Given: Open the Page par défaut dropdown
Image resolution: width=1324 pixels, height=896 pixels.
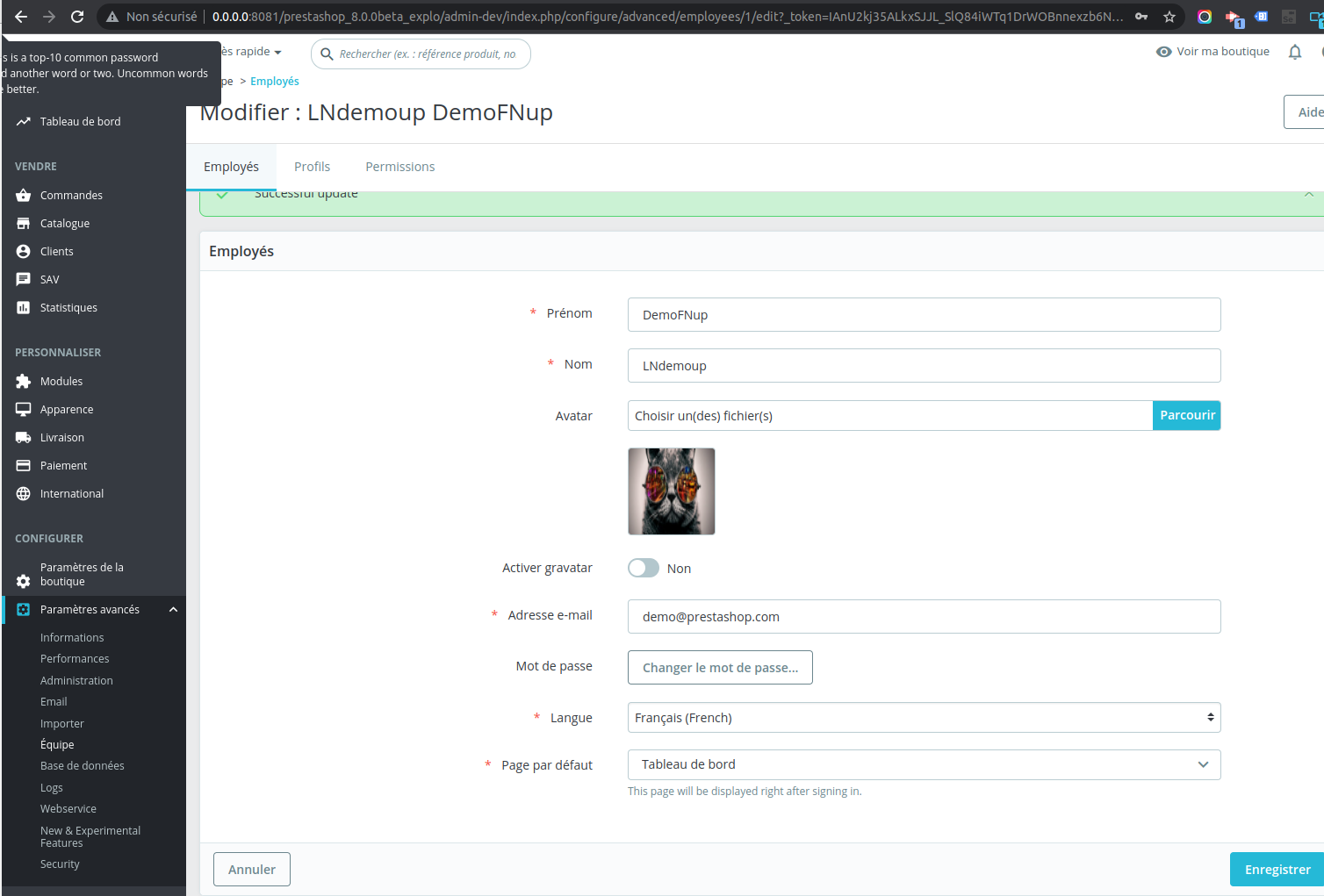Looking at the screenshot, I should pyautogui.click(x=924, y=764).
